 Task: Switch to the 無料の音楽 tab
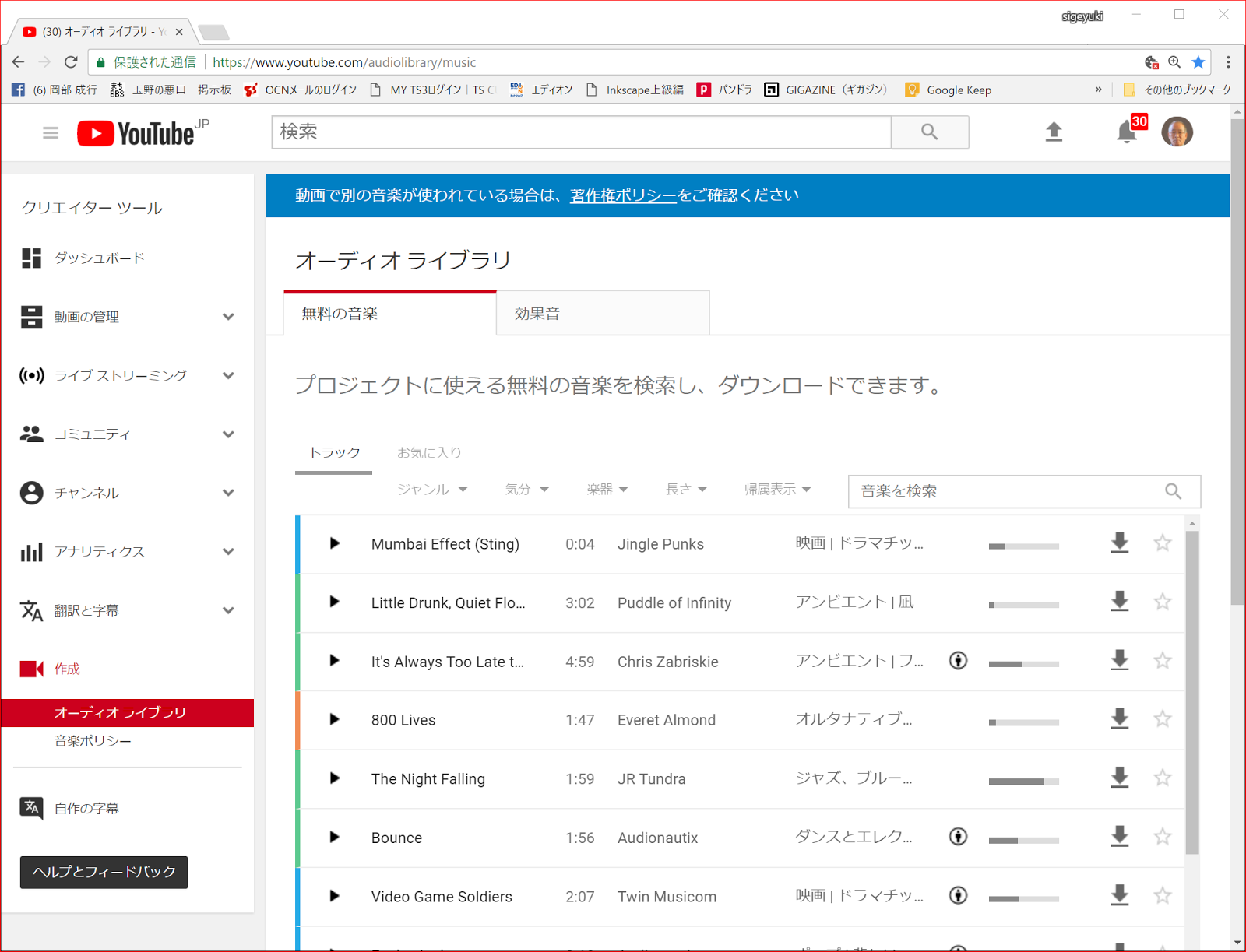pos(390,314)
